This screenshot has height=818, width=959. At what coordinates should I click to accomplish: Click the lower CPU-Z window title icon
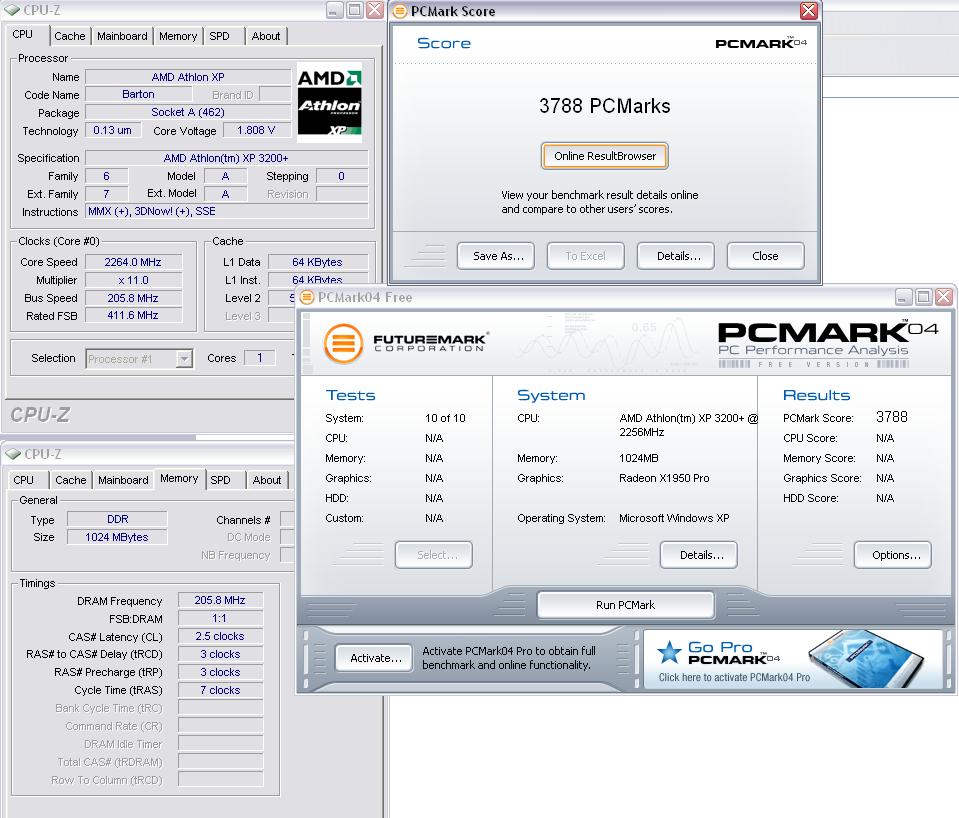pyautogui.click(x=13, y=454)
